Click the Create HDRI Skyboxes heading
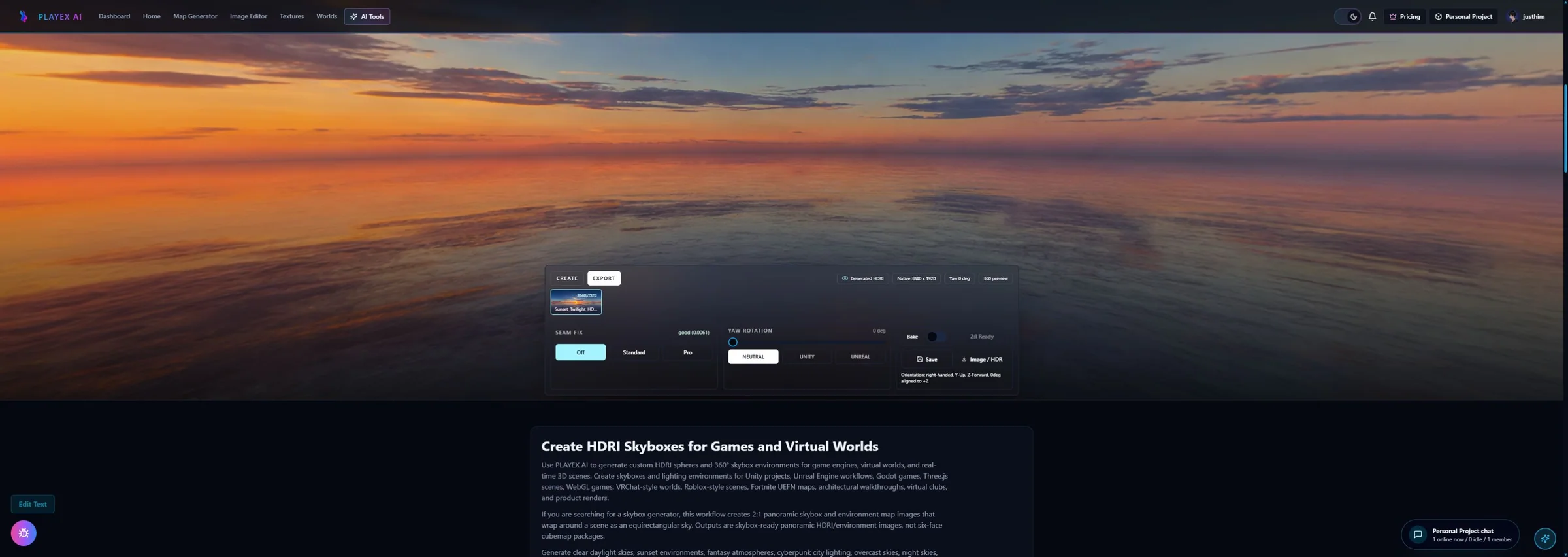The width and height of the screenshot is (1568, 557). point(710,446)
